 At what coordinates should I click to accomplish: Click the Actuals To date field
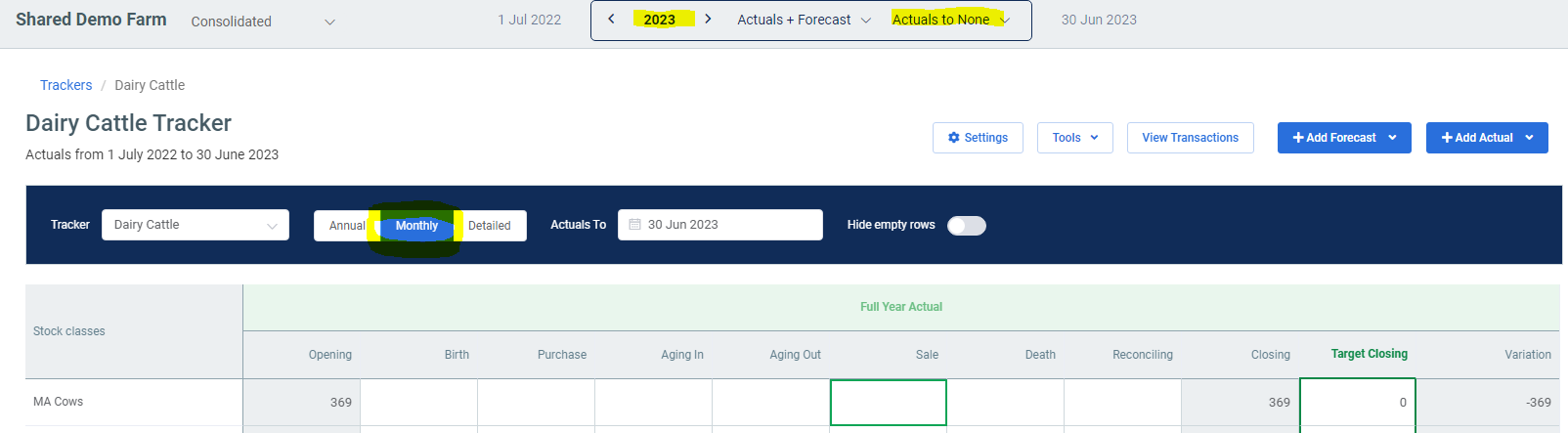point(719,225)
